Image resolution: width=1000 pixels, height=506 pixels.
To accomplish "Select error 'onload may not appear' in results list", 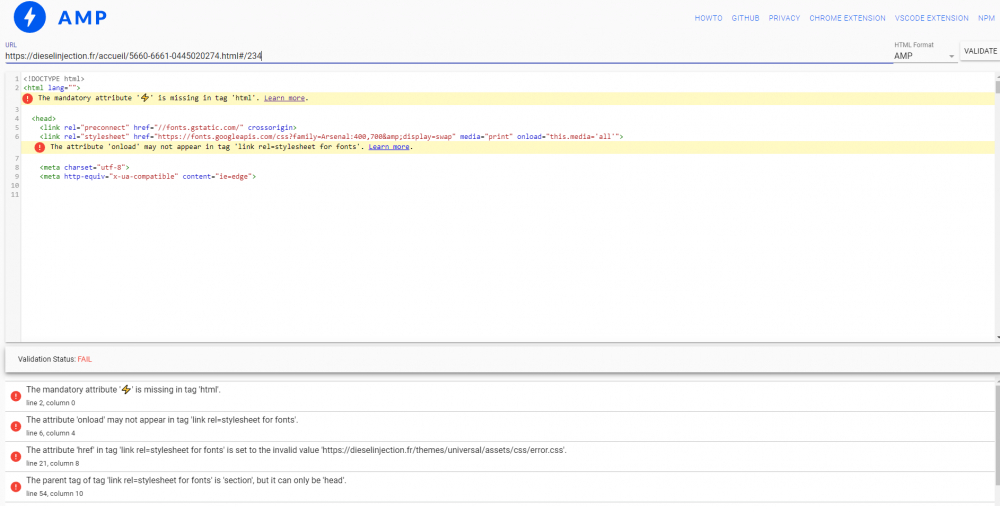I will click(x=499, y=426).
